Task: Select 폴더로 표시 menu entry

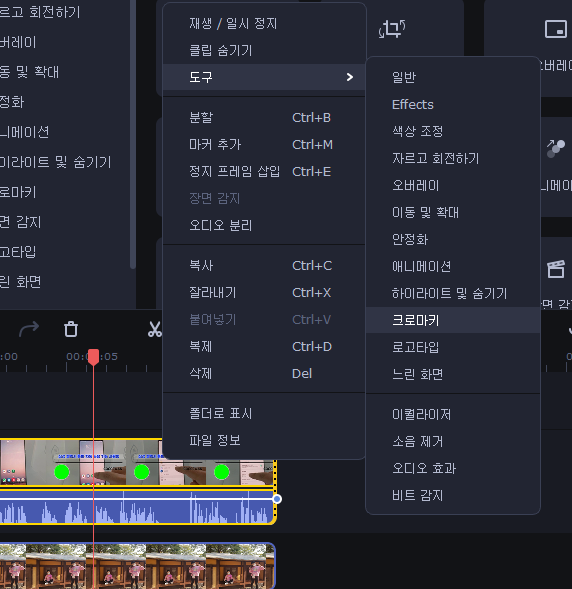Action: [264, 414]
